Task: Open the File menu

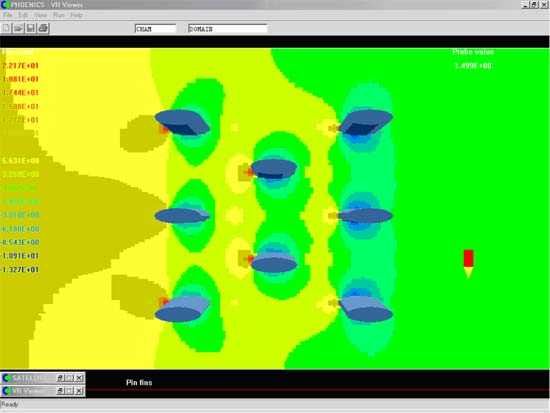Action: 7,15
